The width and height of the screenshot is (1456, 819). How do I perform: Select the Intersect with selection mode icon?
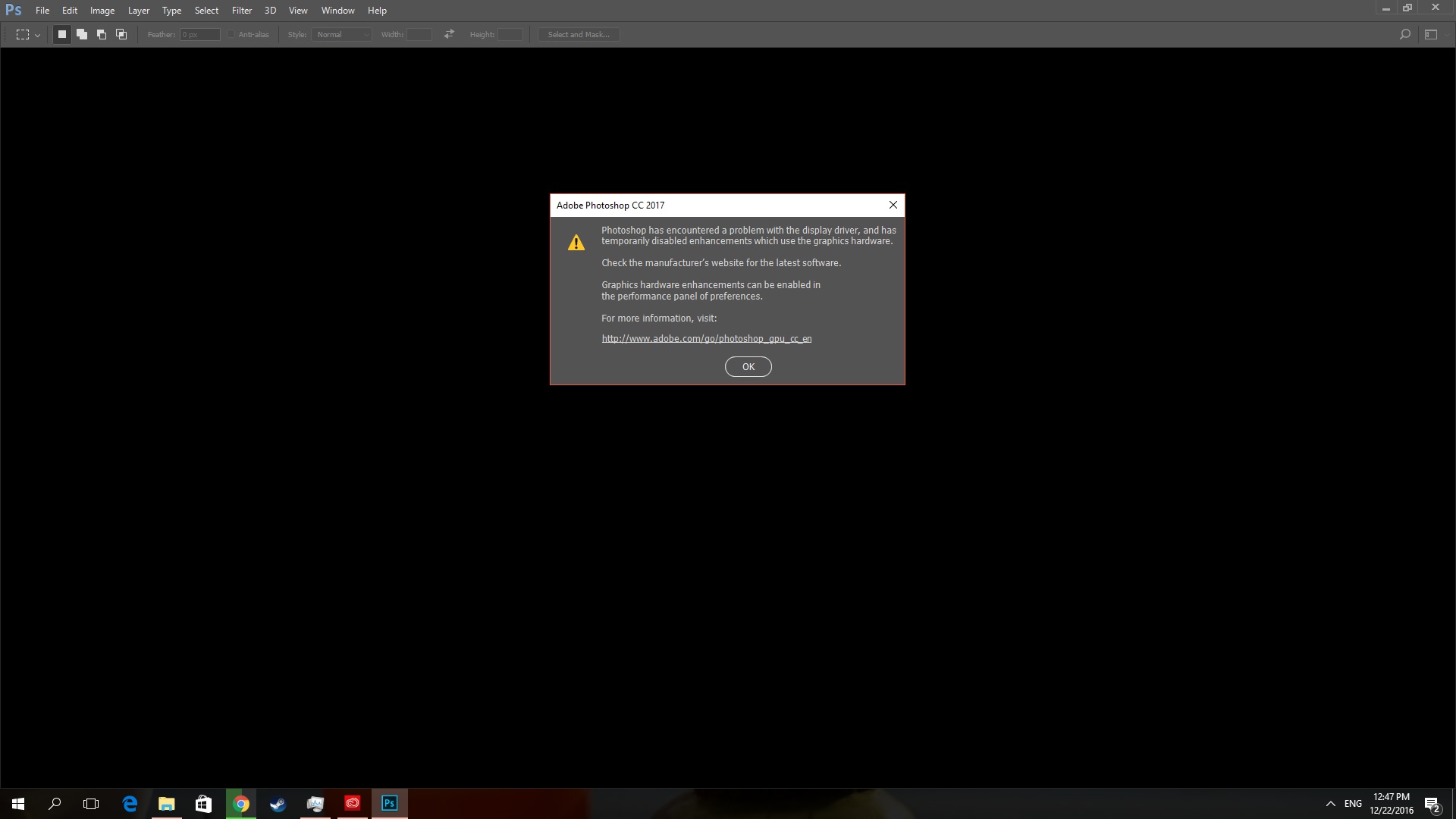tap(121, 34)
